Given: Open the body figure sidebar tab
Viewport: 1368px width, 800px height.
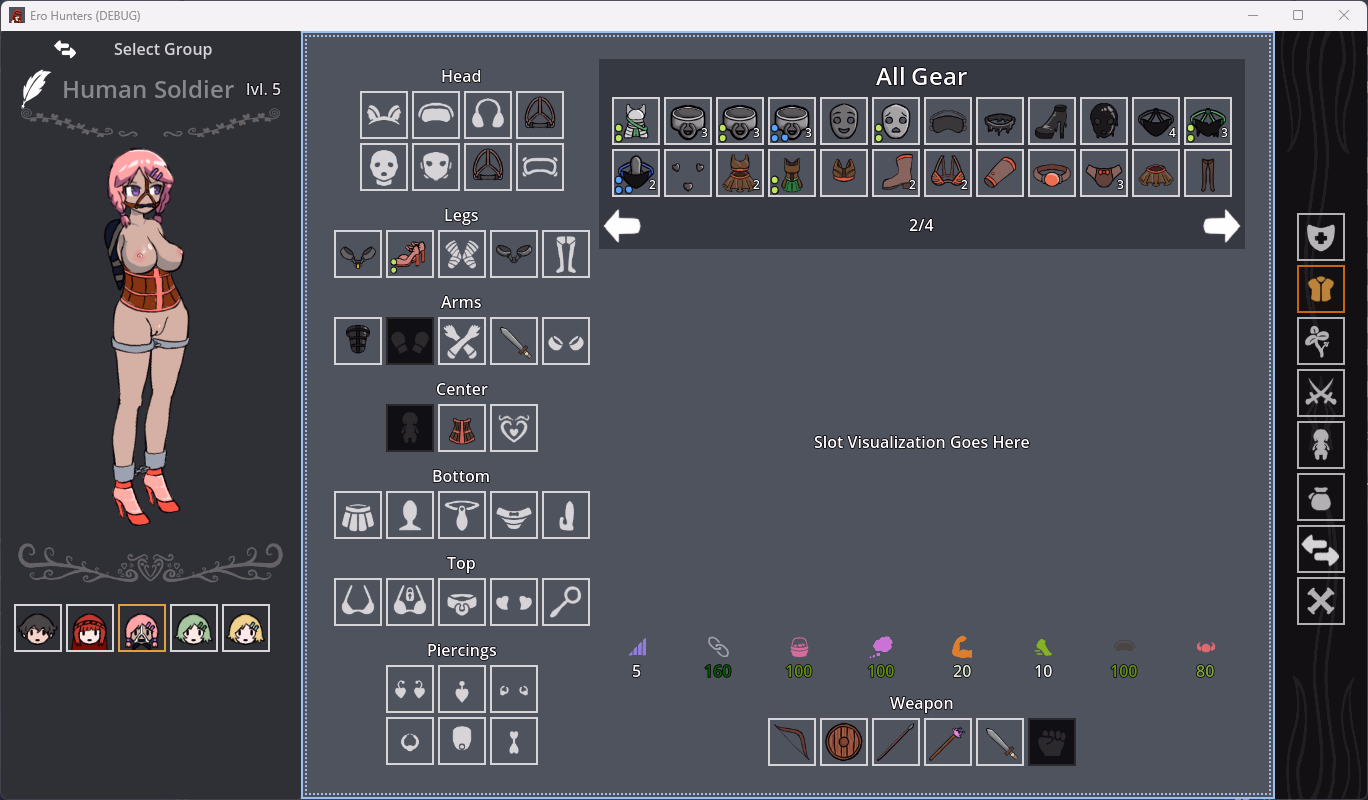Looking at the screenshot, I should coord(1321,445).
